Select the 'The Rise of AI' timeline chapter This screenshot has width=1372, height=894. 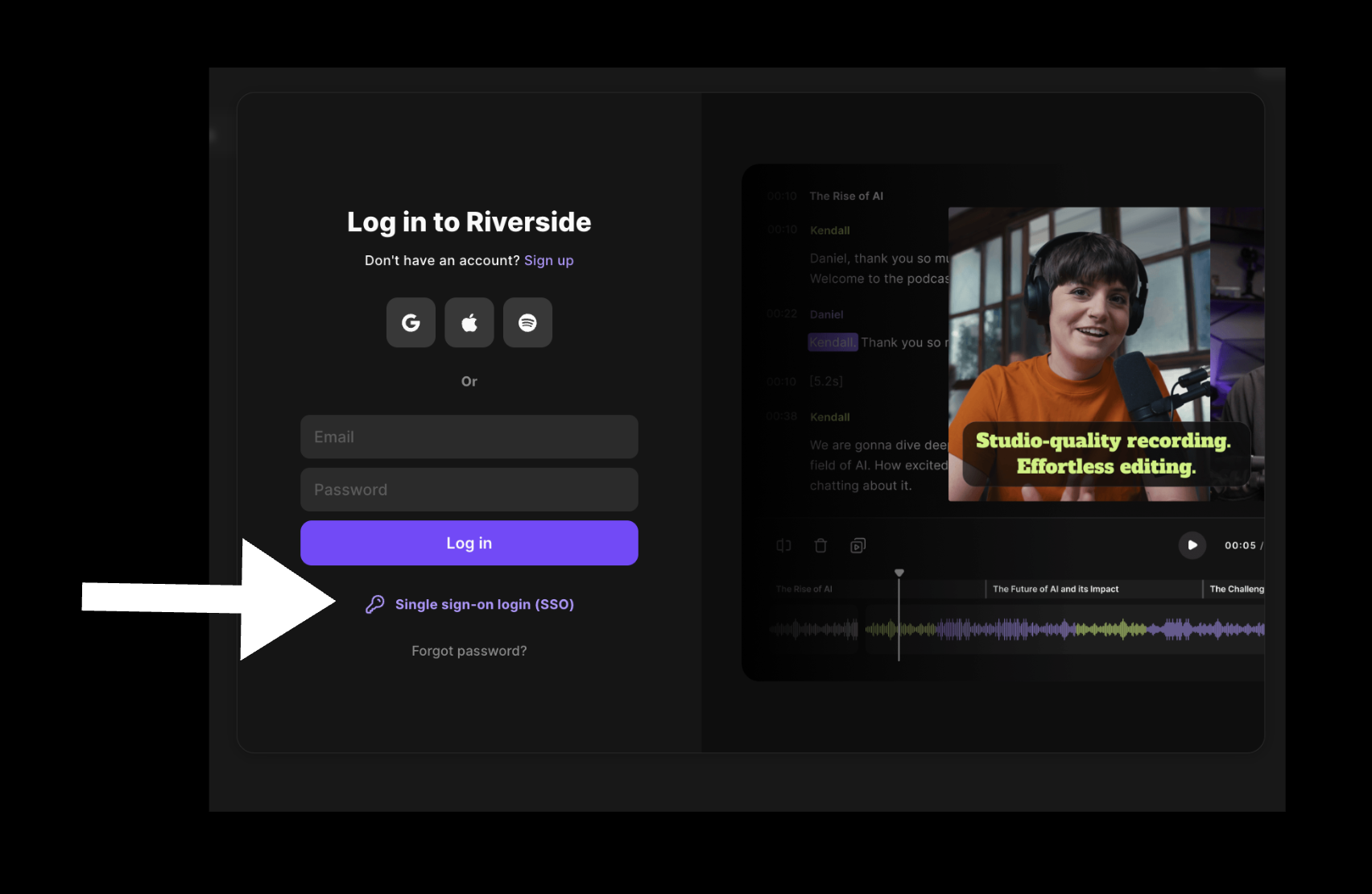click(804, 589)
